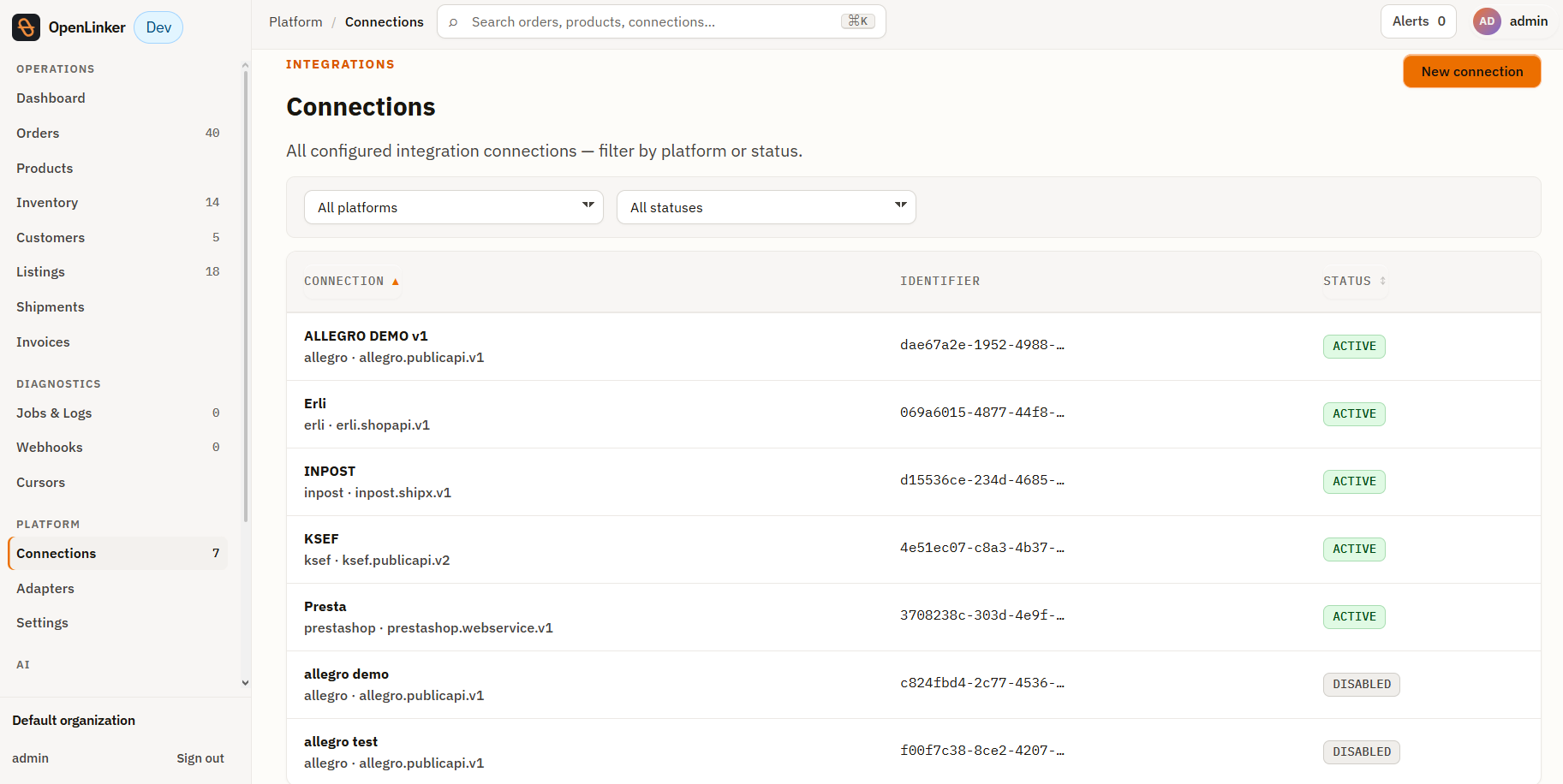Screen dimensions: 1563x784
Task: Go to Orders in sidebar
Action: tap(118, 134)
